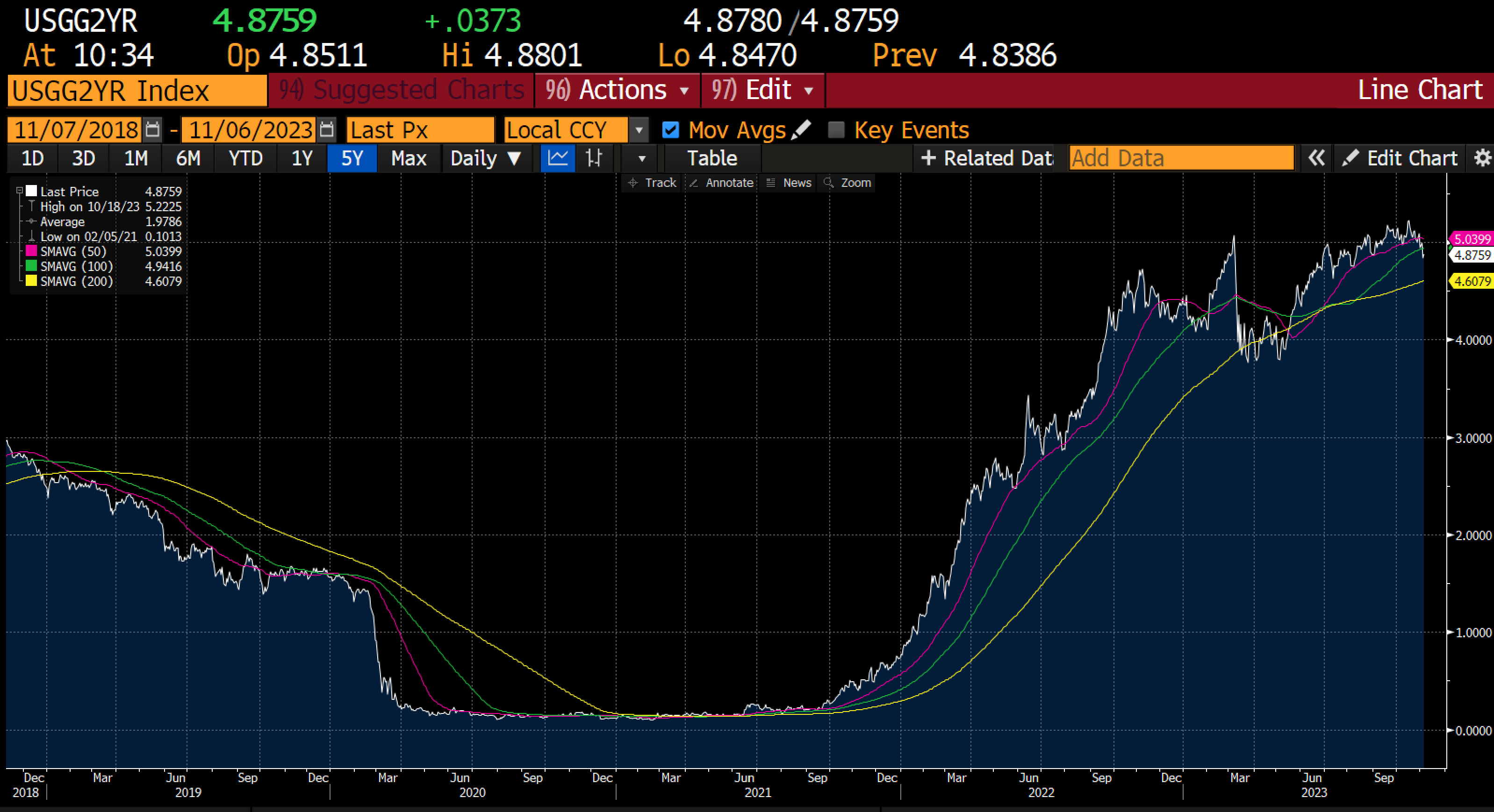Screen dimensions: 1494x812
Task: Click the Track crosshair tool
Action: (652, 183)
